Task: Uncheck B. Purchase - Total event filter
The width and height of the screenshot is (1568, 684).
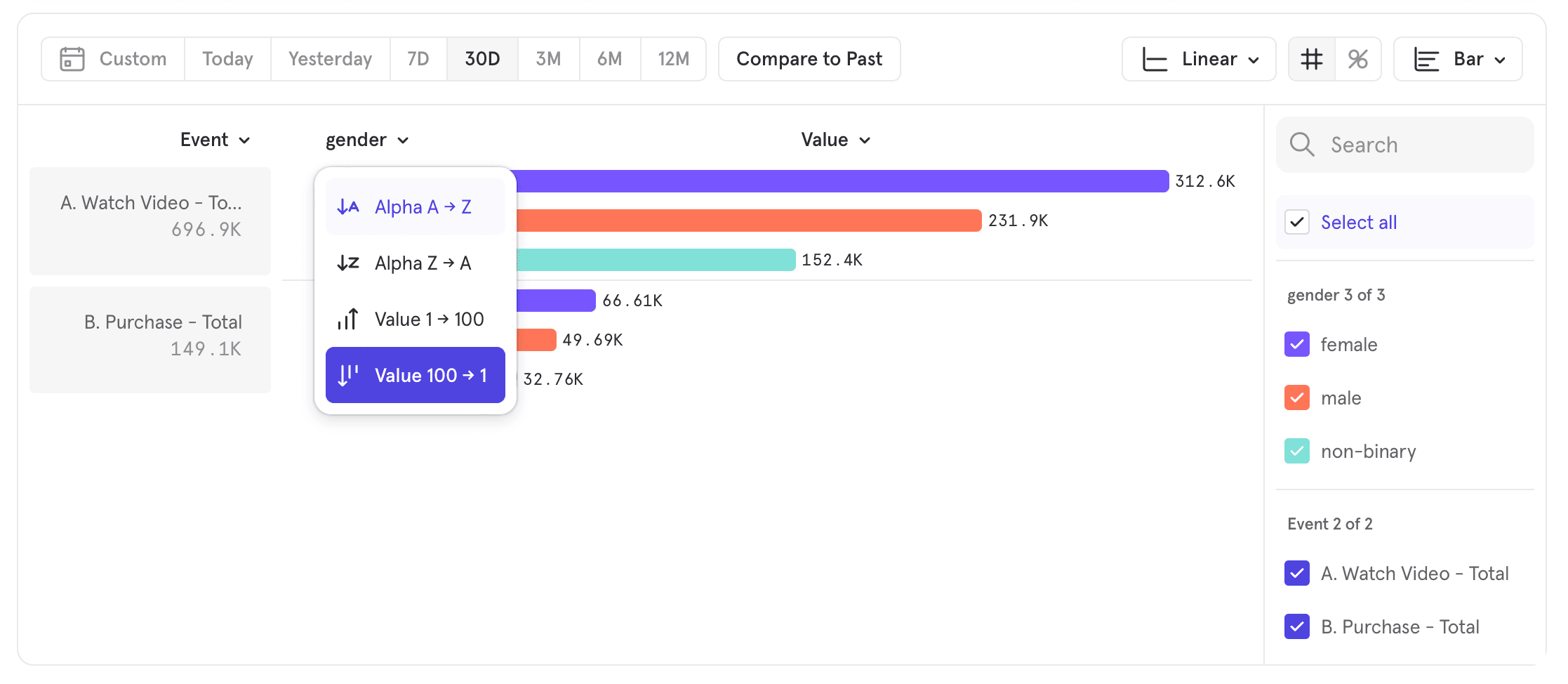Action: pos(1297,626)
